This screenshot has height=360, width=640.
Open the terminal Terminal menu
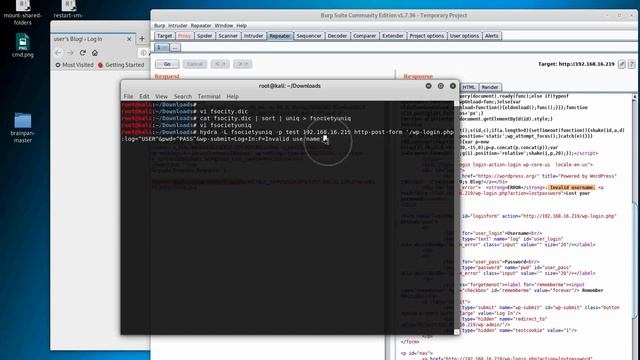click(x=209, y=96)
